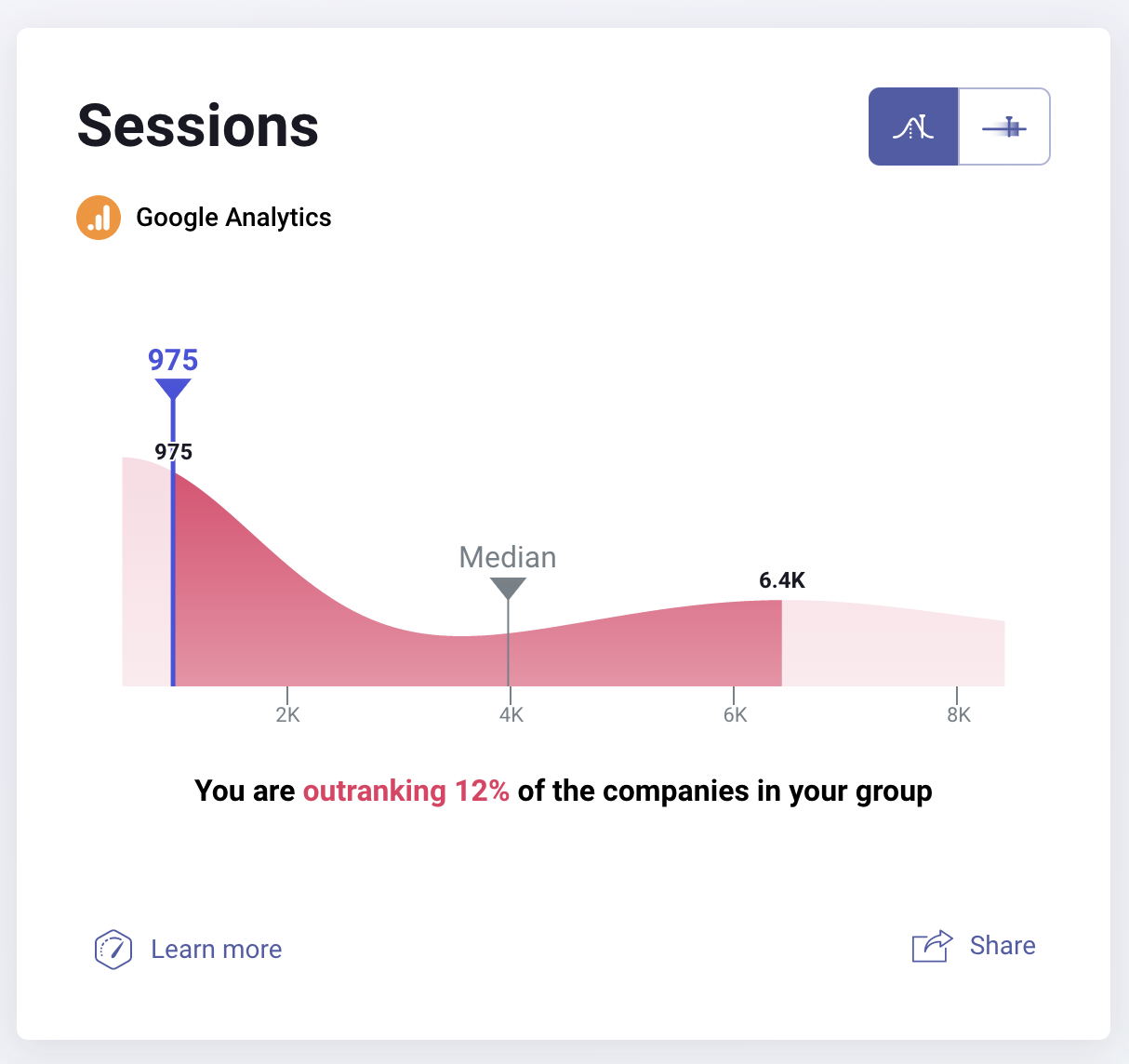Click the Sessions heading
This screenshot has width=1129, height=1064.
pyautogui.click(x=198, y=126)
